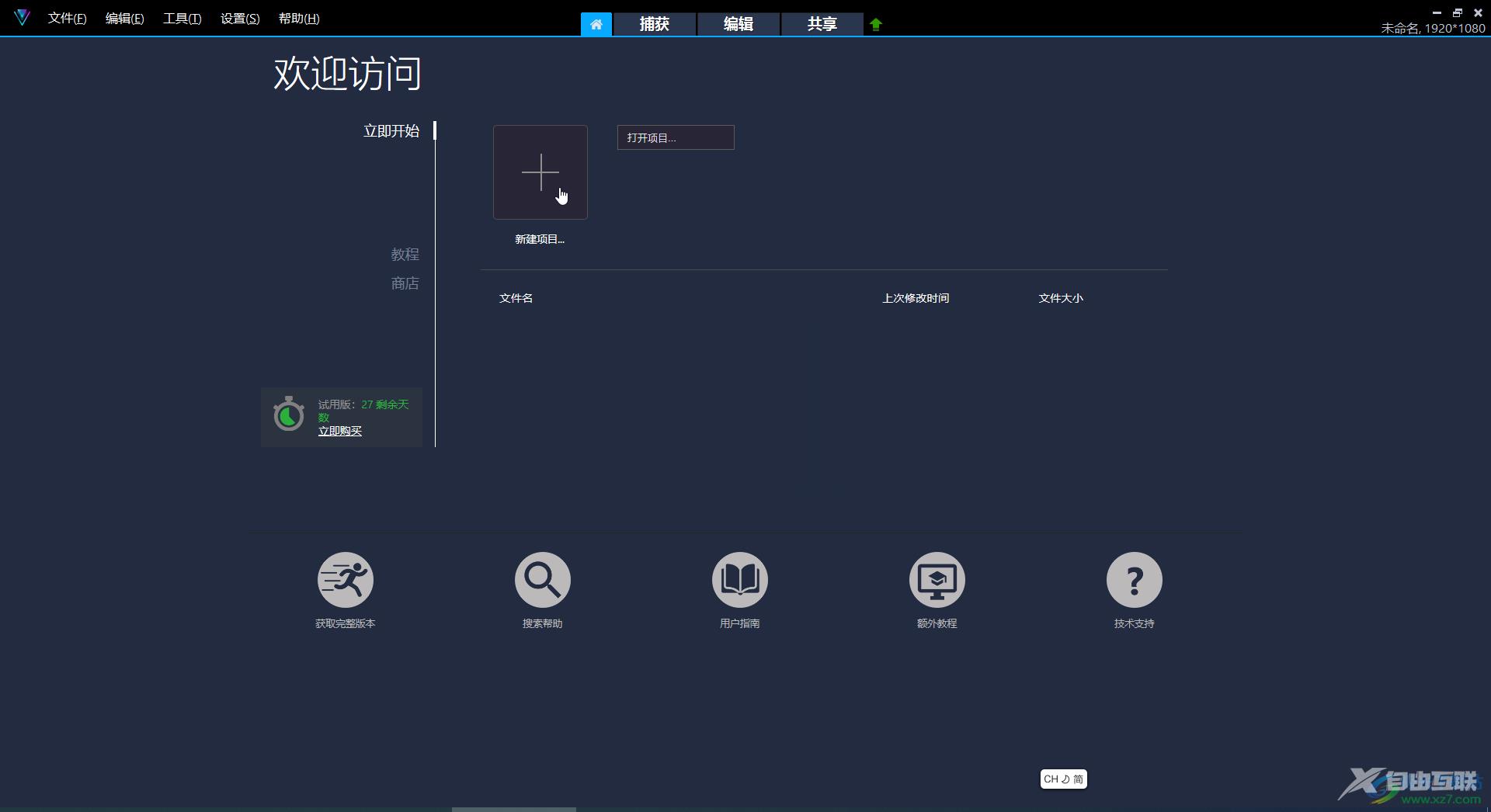The width and height of the screenshot is (1491, 812).
Task: Click the get full version runner icon
Action: (346, 580)
